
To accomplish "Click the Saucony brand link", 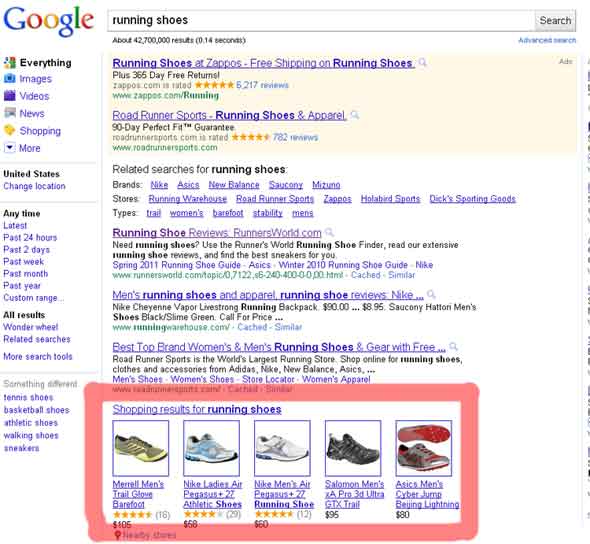I will click(x=286, y=185).
